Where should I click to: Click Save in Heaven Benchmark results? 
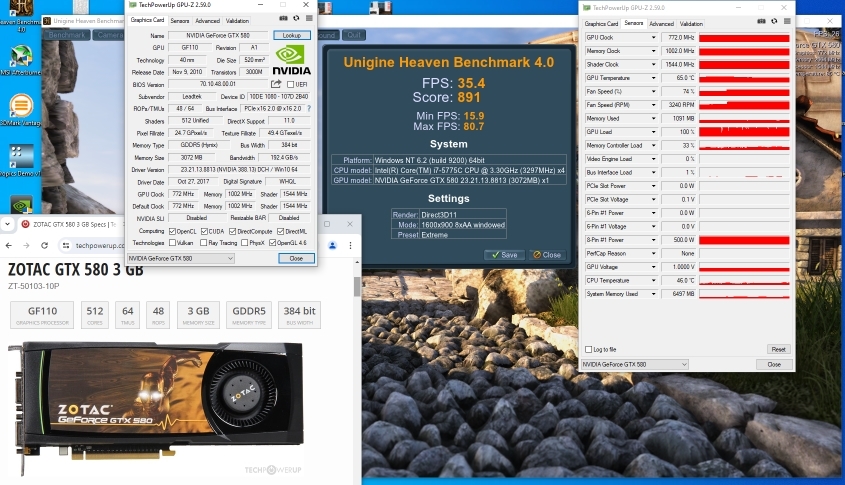[x=504, y=255]
